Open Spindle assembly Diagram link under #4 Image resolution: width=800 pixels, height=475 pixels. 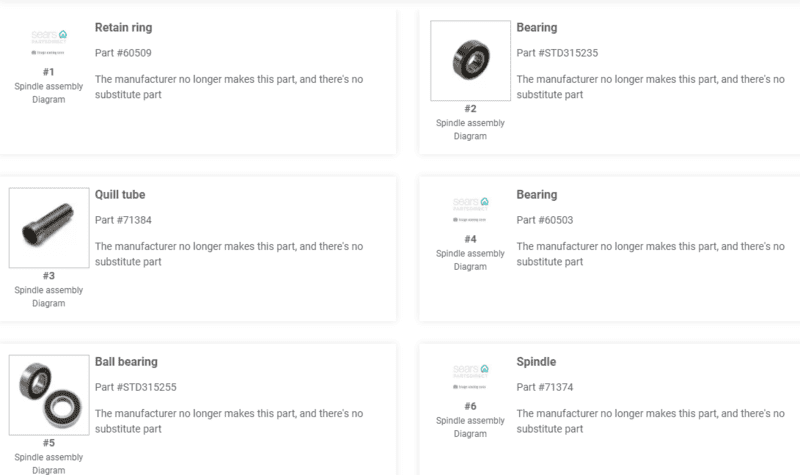470,260
